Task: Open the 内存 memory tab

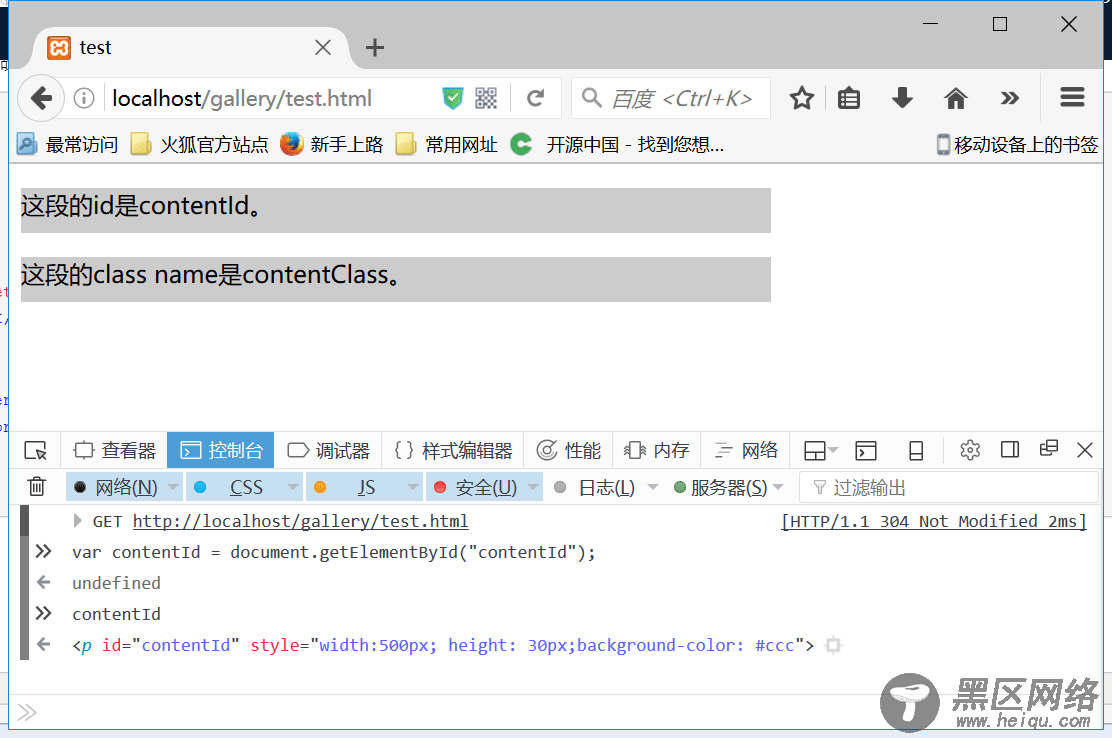Action: point(657,450)
